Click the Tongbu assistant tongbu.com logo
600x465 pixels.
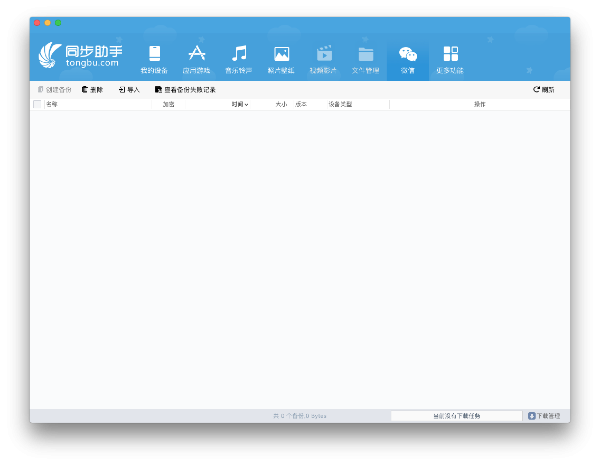click(x=80, y=55)
